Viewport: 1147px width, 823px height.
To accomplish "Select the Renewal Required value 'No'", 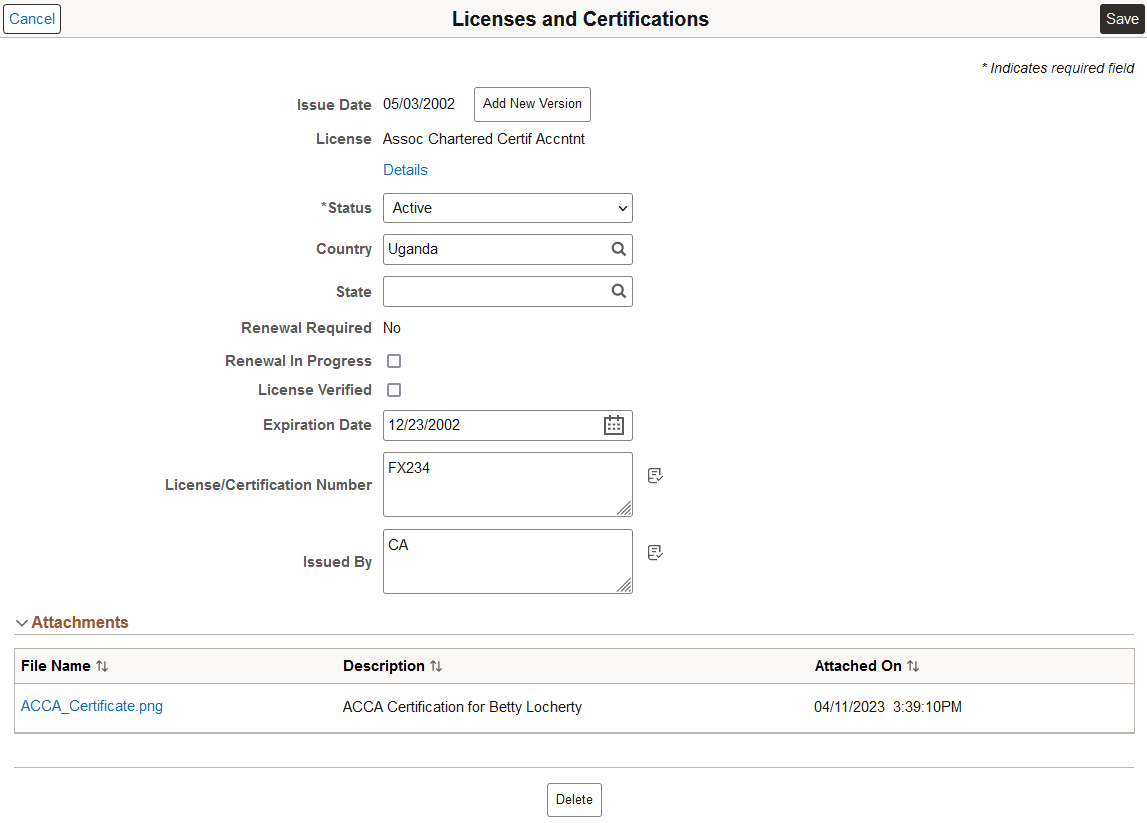I will [392, 328].
